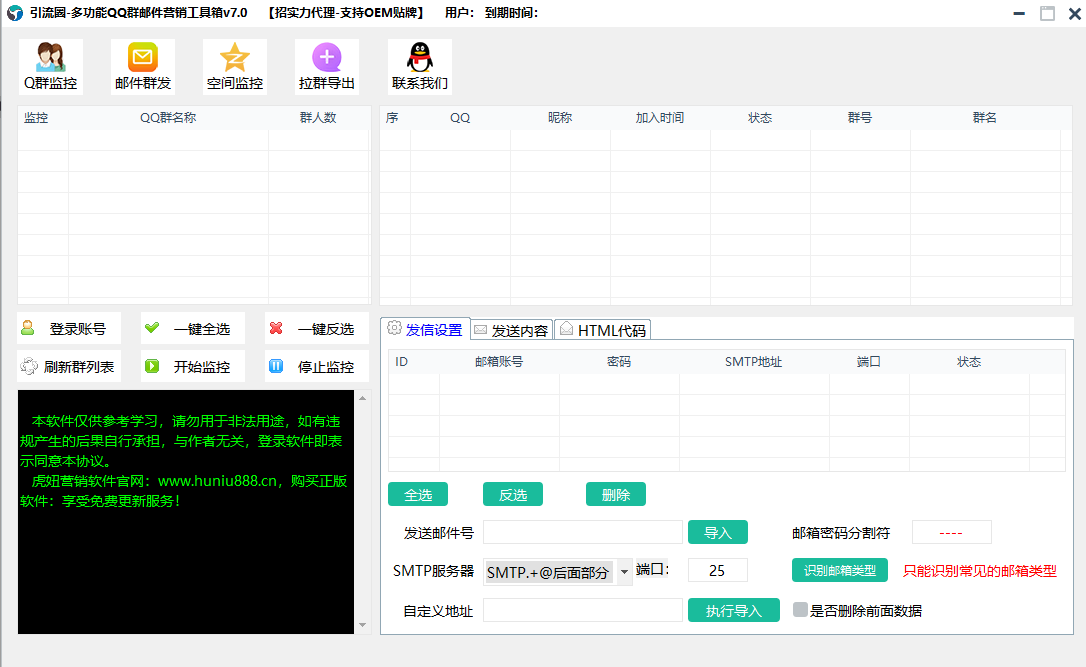1086x667 pixels.
Task: Focus the 发送邮件号 input field
Action: (x=582, y=532)
